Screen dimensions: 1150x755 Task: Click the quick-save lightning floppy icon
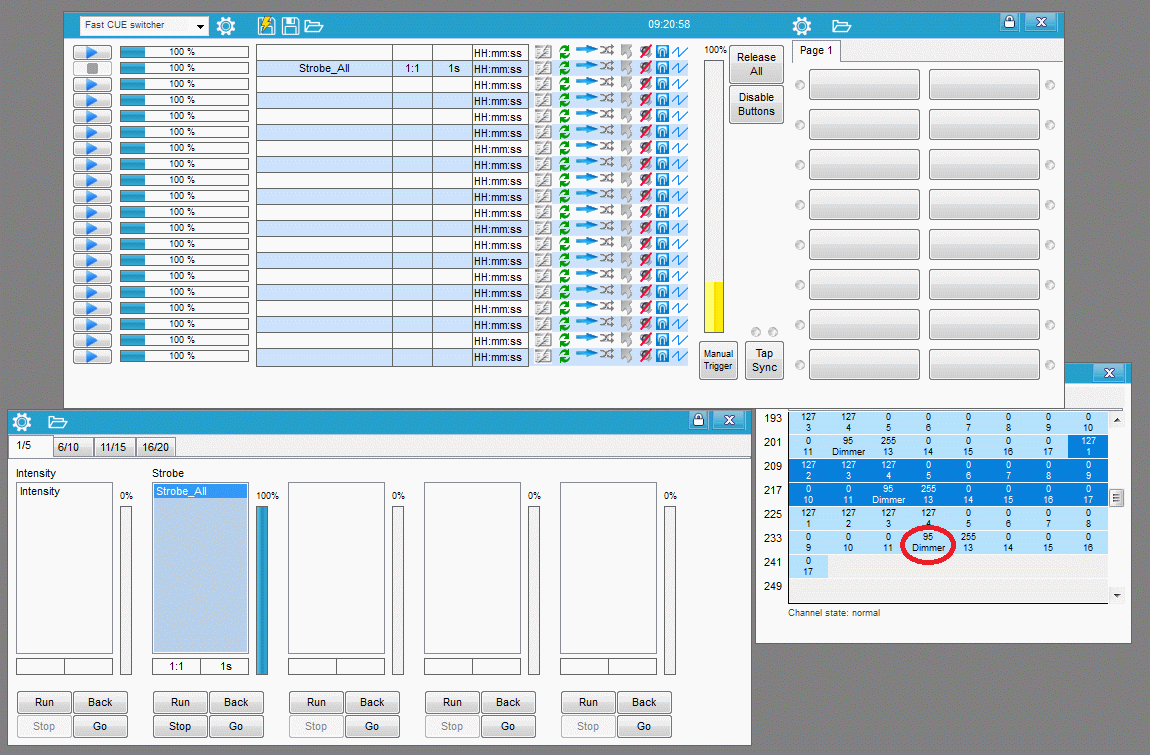(266, 26)
